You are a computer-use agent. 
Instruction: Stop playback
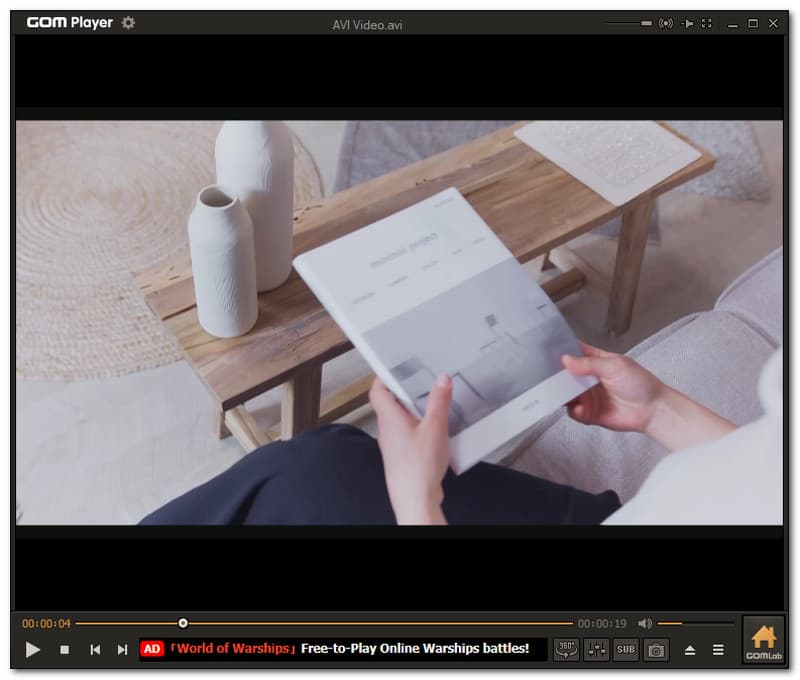coord(64,649)
